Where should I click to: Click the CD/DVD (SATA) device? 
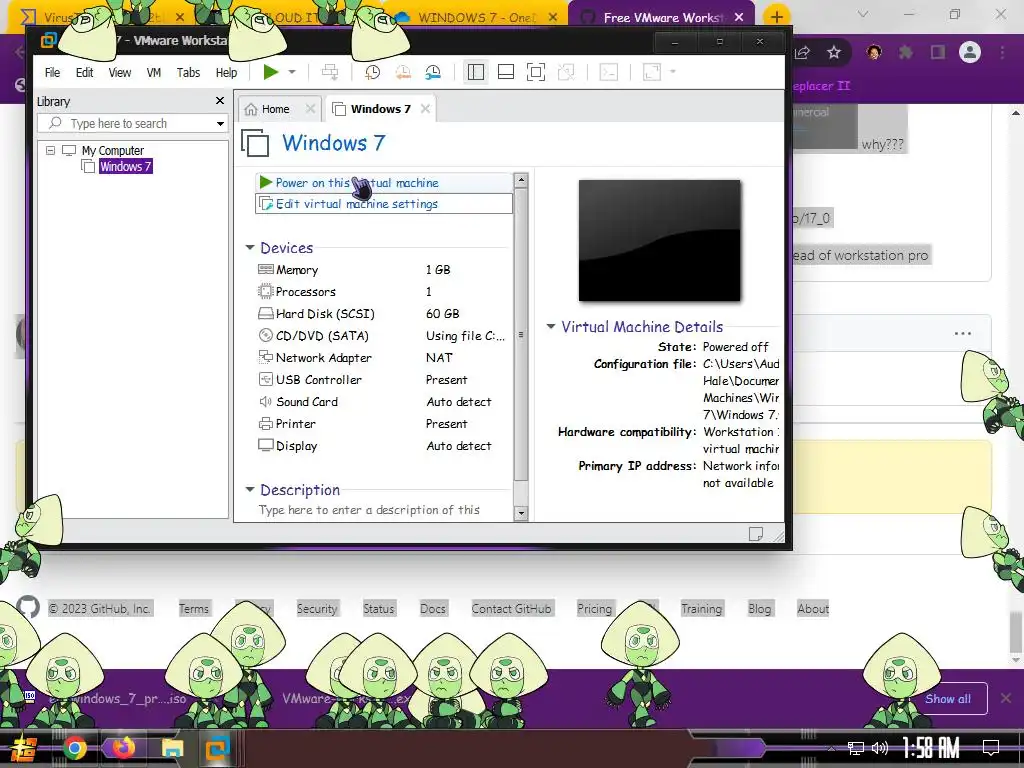pyautogui.click(x=382, y=336)
